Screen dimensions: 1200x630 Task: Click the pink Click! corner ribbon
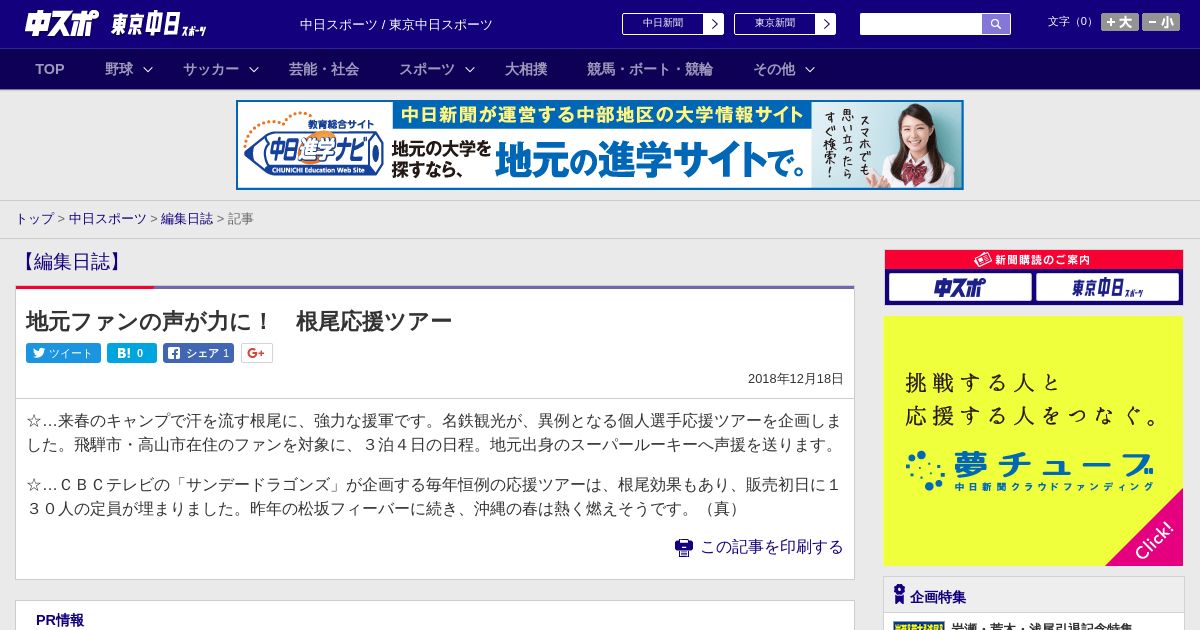click(x=1153, y=539)
